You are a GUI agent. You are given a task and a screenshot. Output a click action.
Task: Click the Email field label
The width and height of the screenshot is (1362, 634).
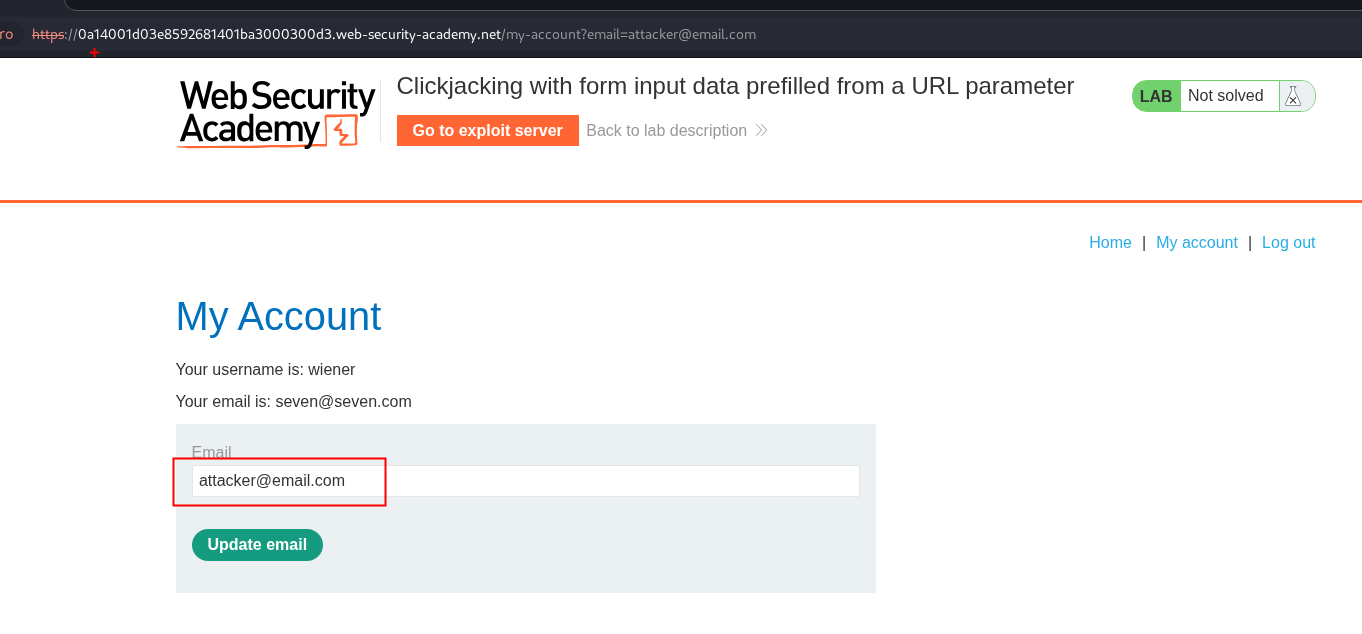(211, 453)
